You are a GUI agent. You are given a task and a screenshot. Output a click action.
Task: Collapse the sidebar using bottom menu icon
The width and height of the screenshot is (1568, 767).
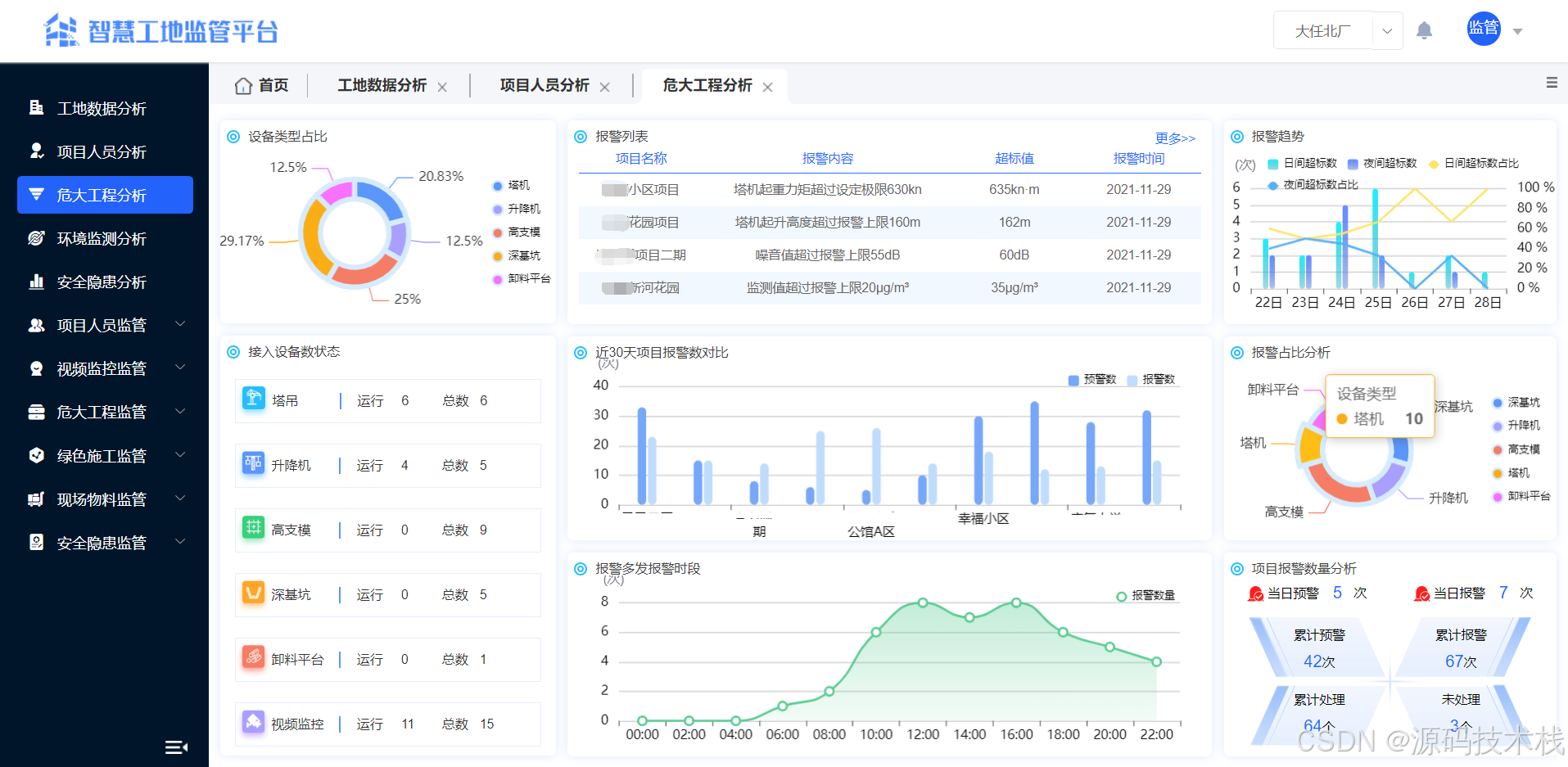tap(176, 747)
